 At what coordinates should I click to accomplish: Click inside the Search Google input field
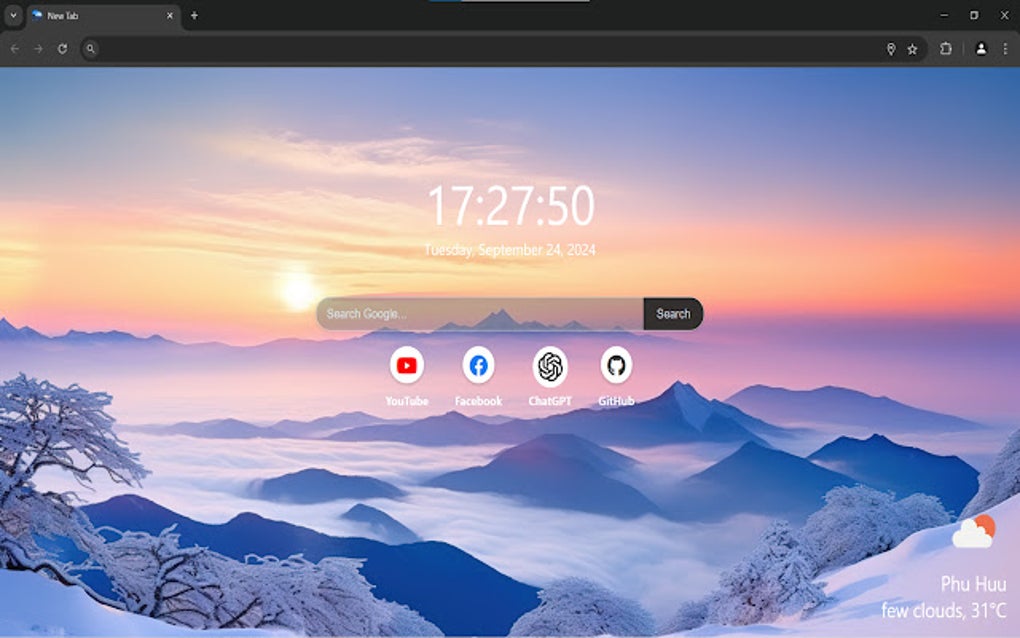coord(470,313)
